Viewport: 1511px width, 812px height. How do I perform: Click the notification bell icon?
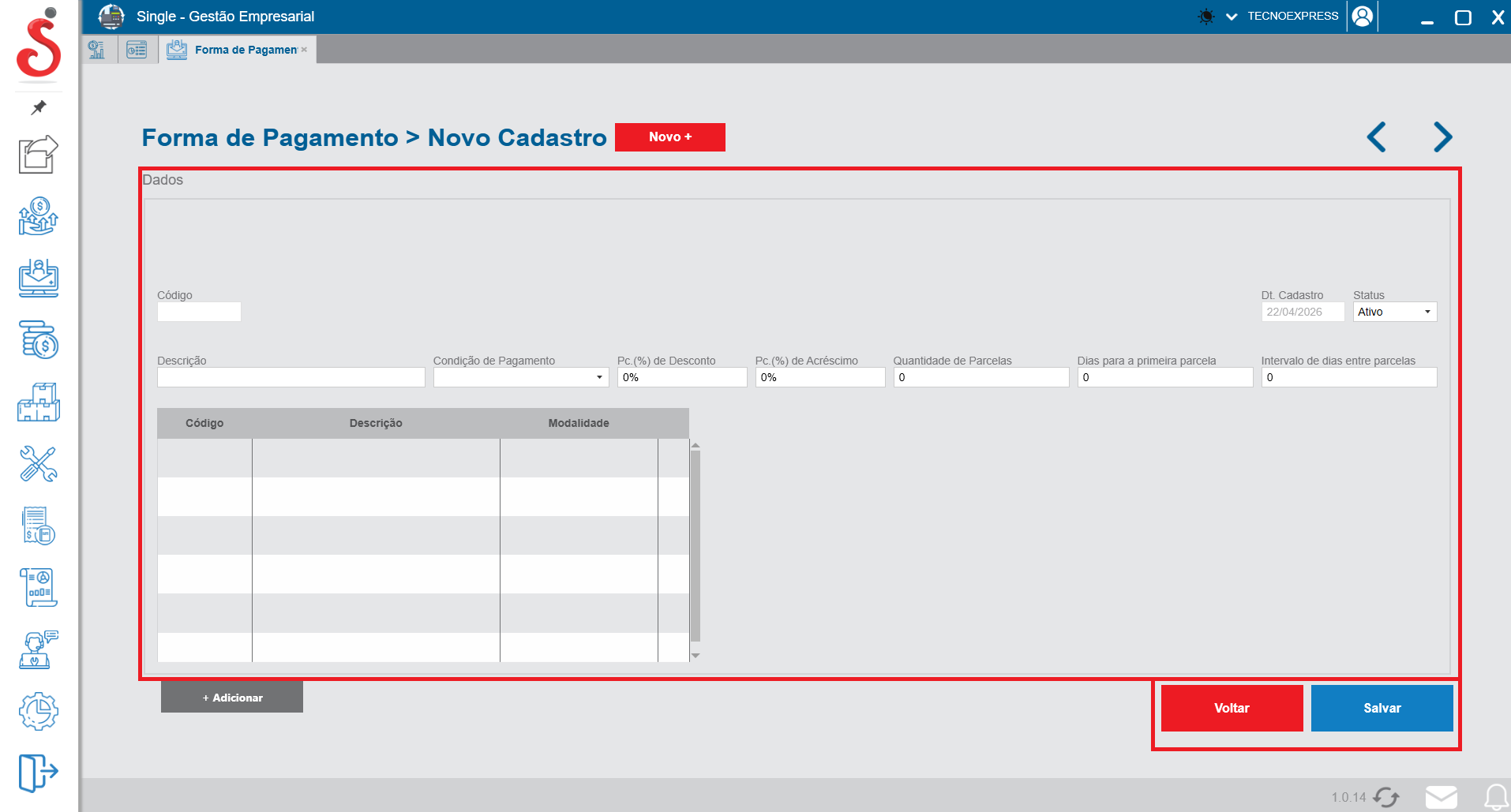pos(1496,797)
